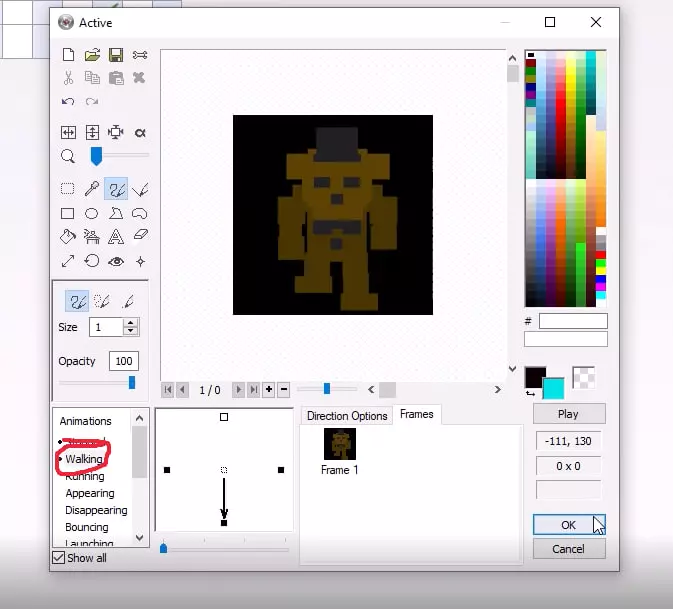Select the rectangular Selection tool
The image size is (673, 609).
68,189
